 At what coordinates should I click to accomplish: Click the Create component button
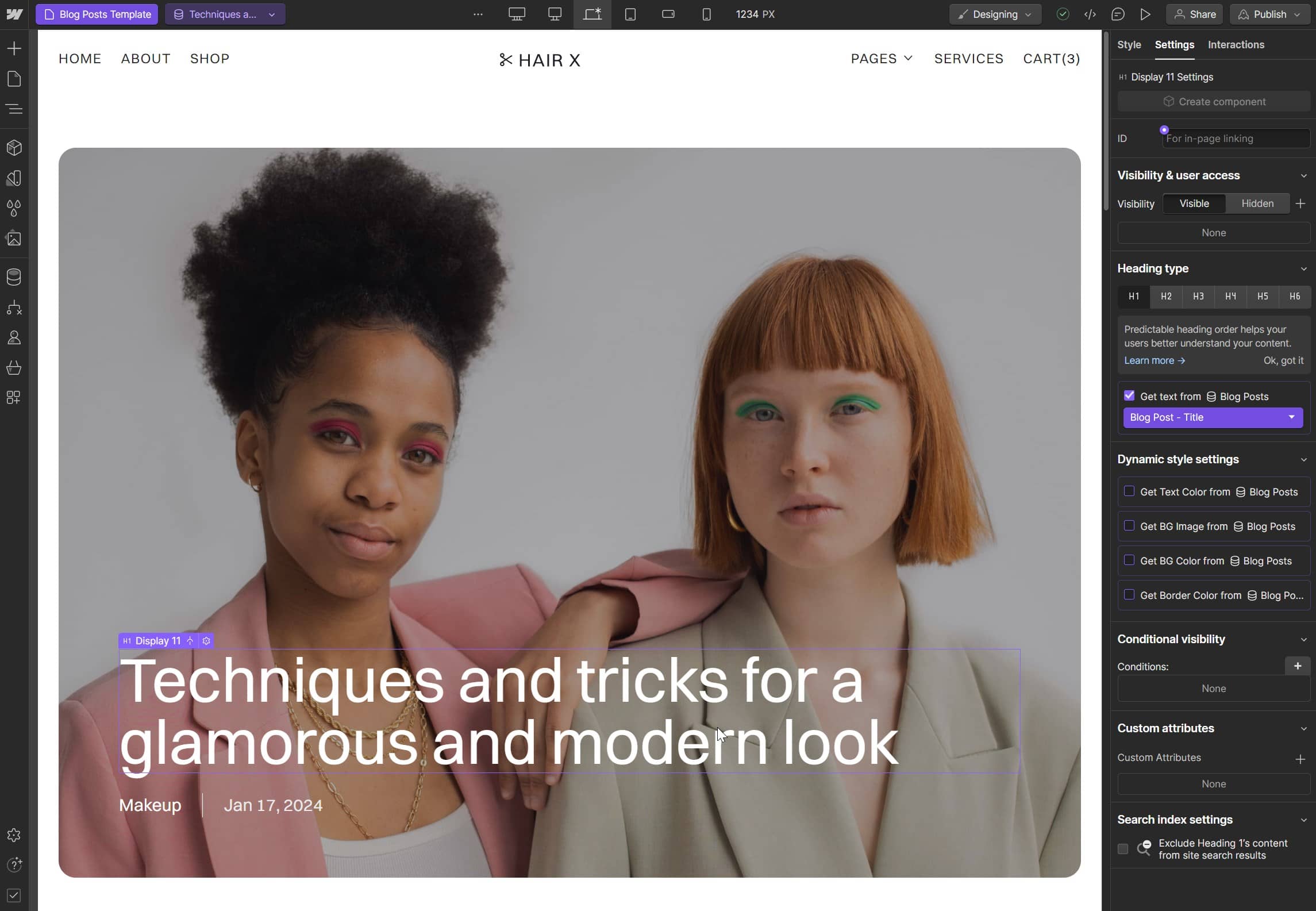pos(1213,102)
